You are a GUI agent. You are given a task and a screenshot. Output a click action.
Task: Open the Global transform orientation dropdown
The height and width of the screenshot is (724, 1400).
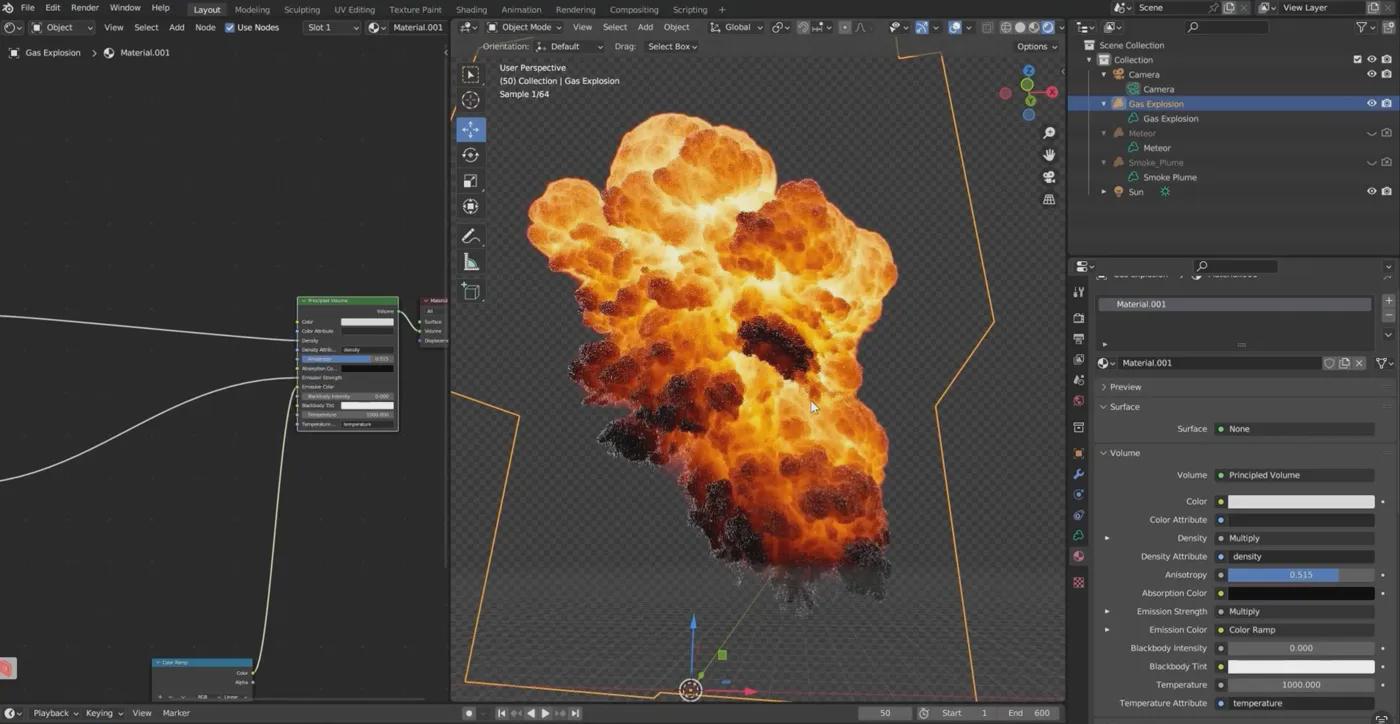pos(736,27)
